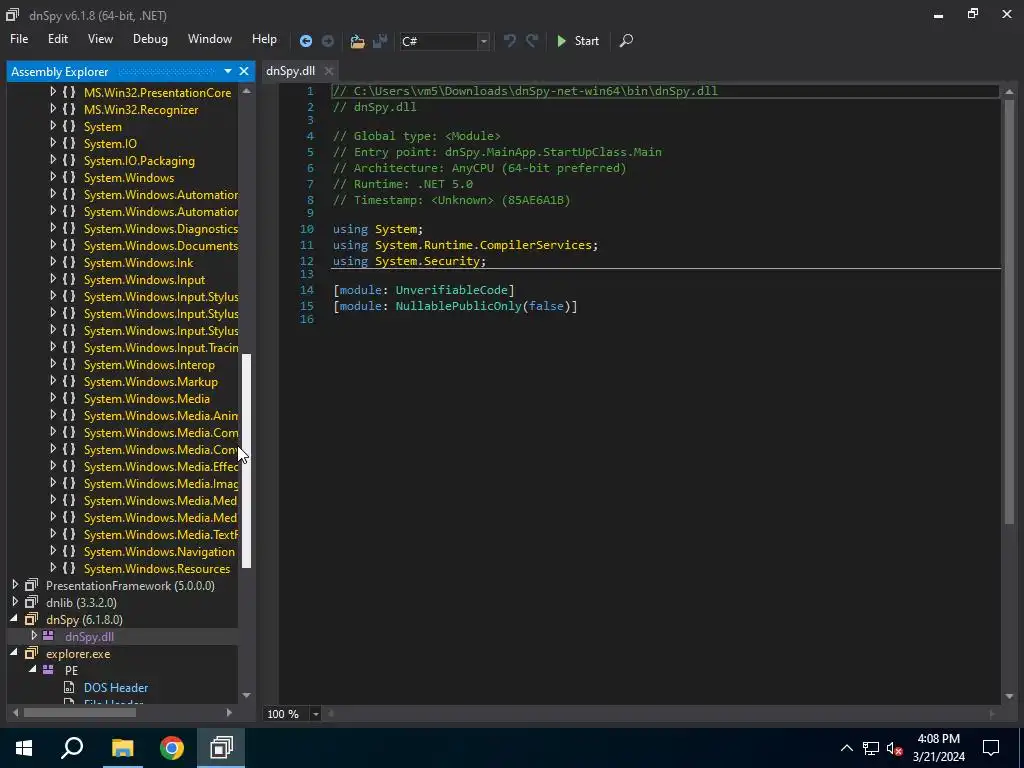Open the View menu
Viewport: 1024px width, 768px height.
(x=100, y=39)
